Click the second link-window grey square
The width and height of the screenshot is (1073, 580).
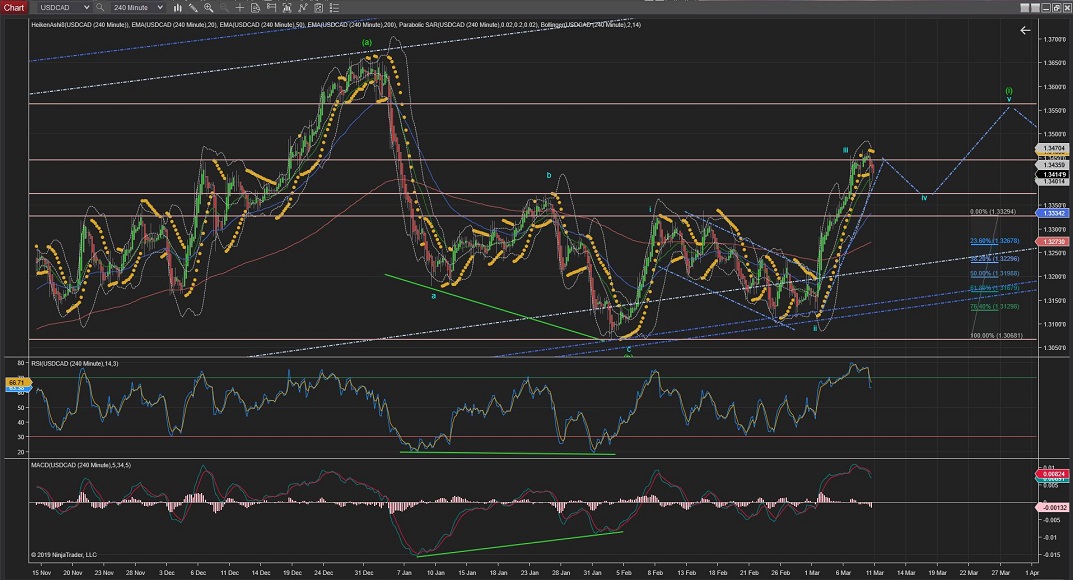click(1035, 8)
